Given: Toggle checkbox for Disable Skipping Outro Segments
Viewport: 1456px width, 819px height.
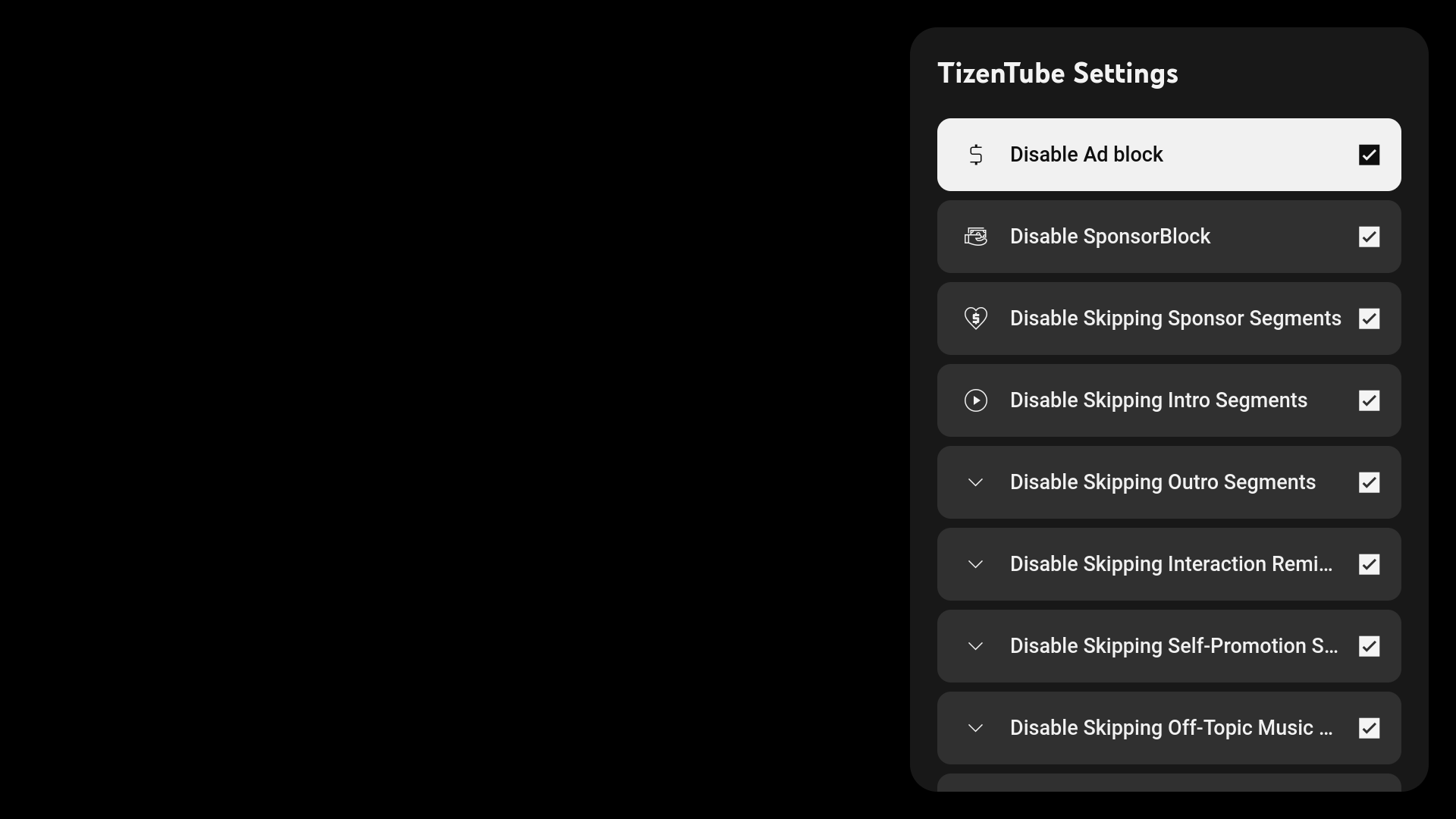Looking at the screenshot, I should 1369,482.
